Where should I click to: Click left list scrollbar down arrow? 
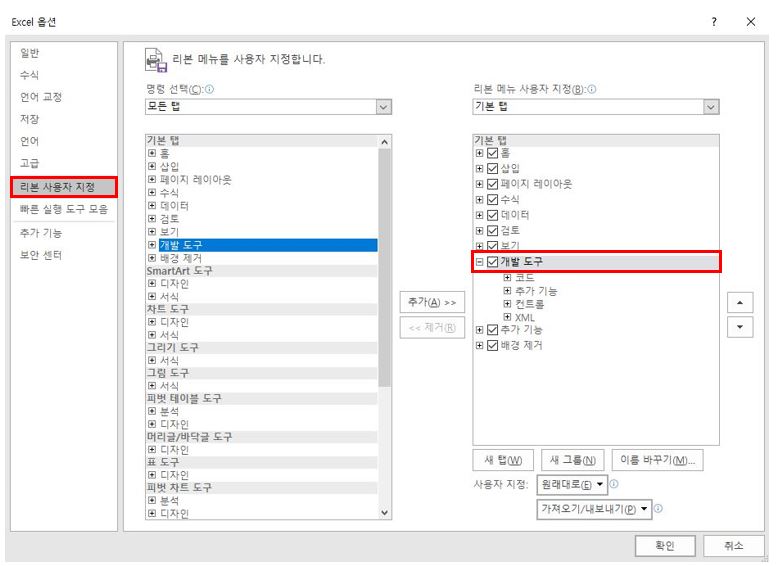click(x=385, y=513)
